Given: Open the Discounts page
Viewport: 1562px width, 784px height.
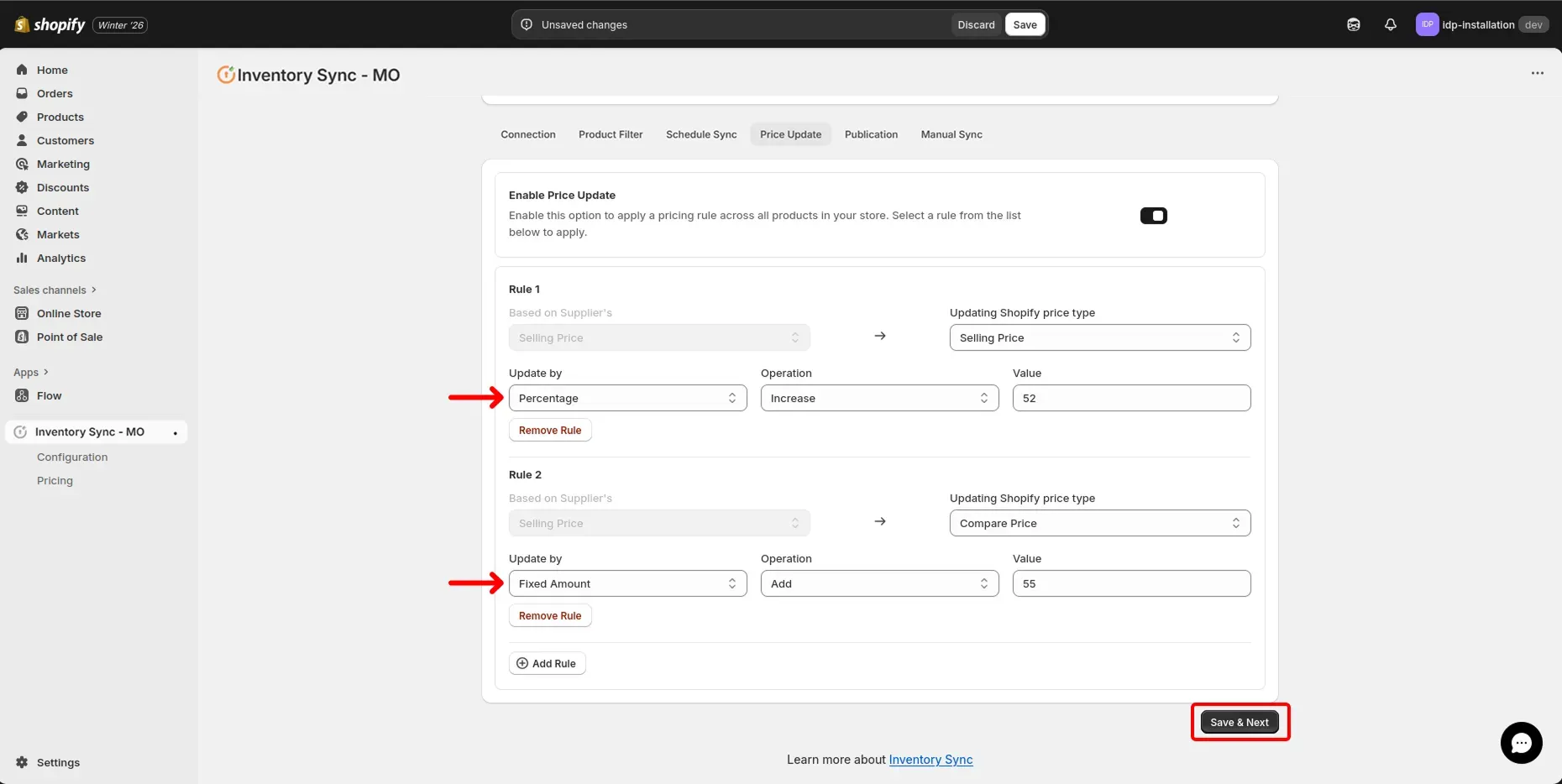Looking at the screenshot, I should click(62, 187).
